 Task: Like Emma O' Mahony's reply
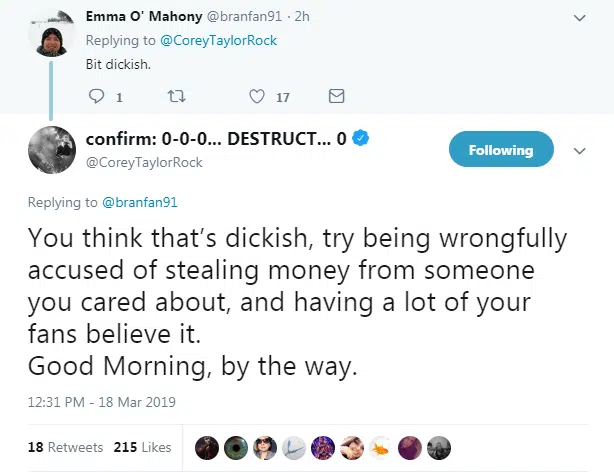[x=257, y=97]
